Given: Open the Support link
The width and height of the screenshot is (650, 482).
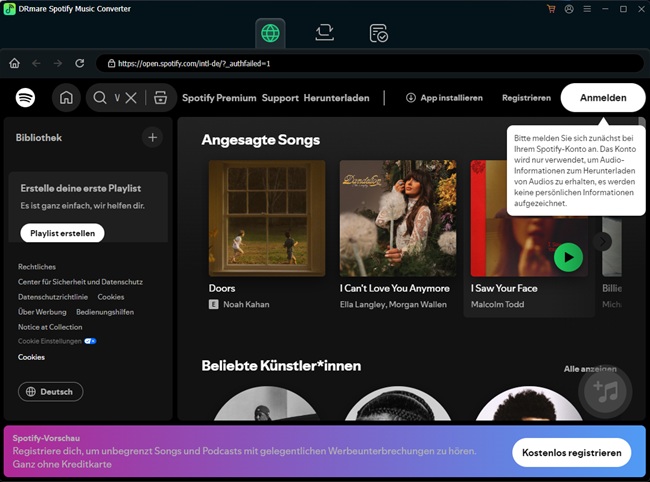Looking at the screenshot, I should (x=280, y=98).
